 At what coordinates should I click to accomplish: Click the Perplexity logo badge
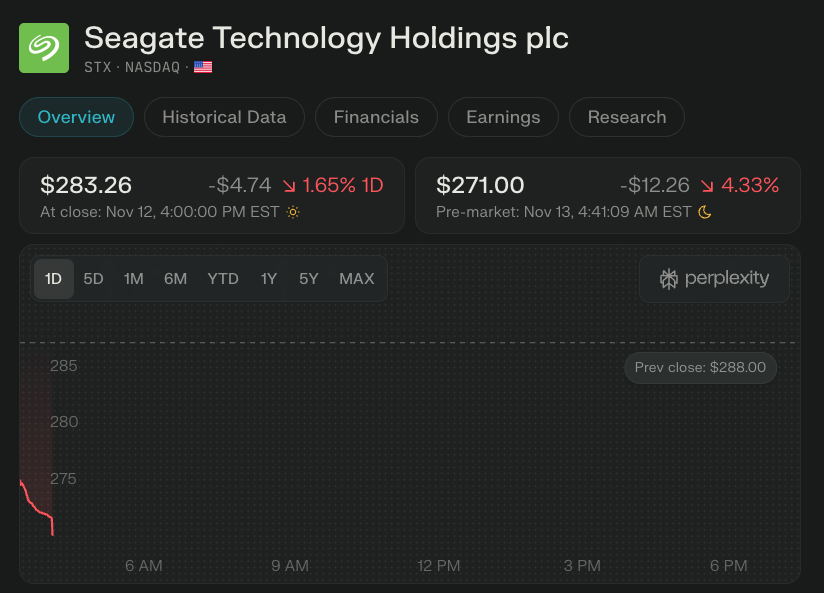tap(714, 279)
